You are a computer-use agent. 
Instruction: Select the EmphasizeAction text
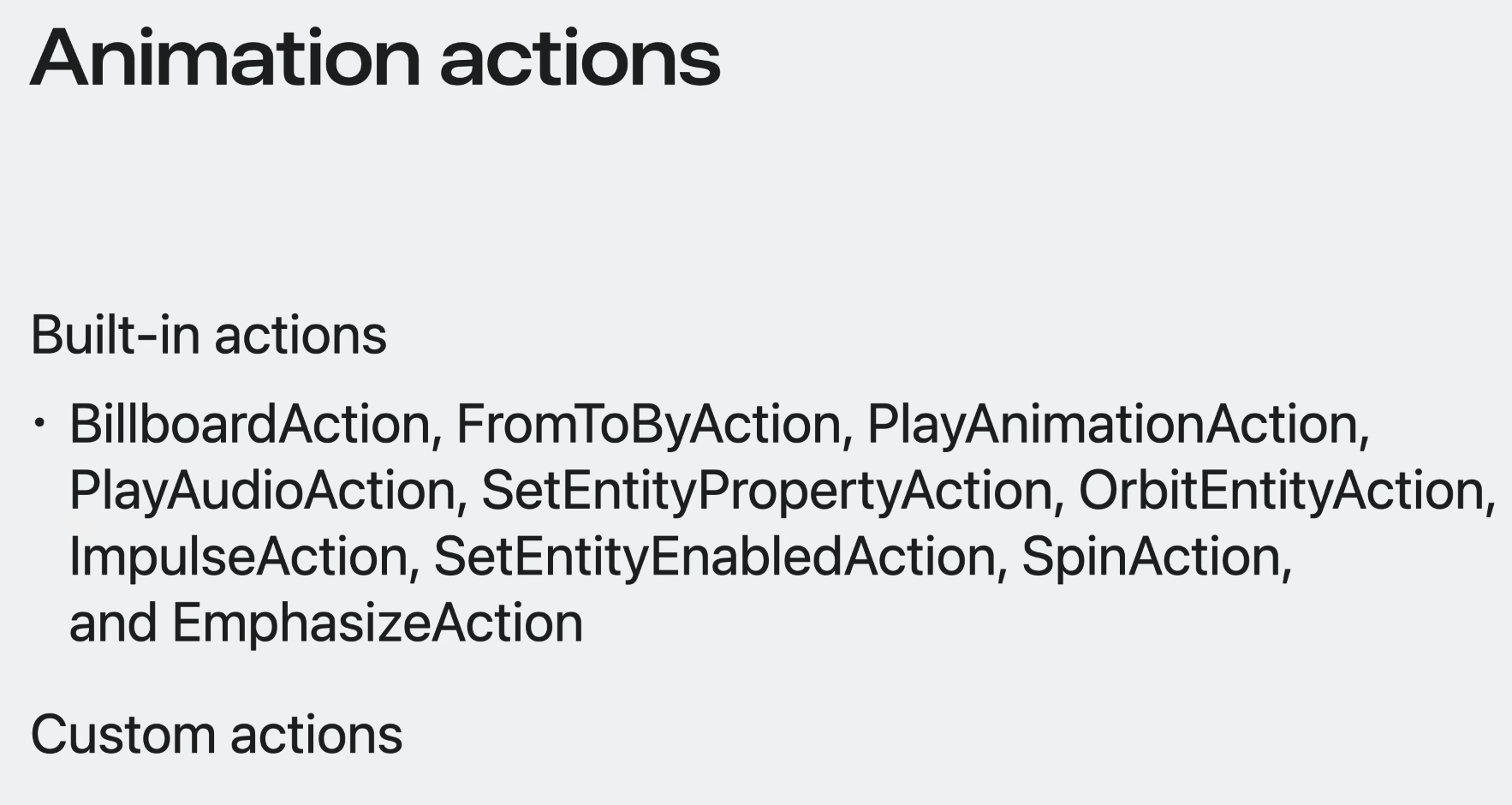click(377, 623)
